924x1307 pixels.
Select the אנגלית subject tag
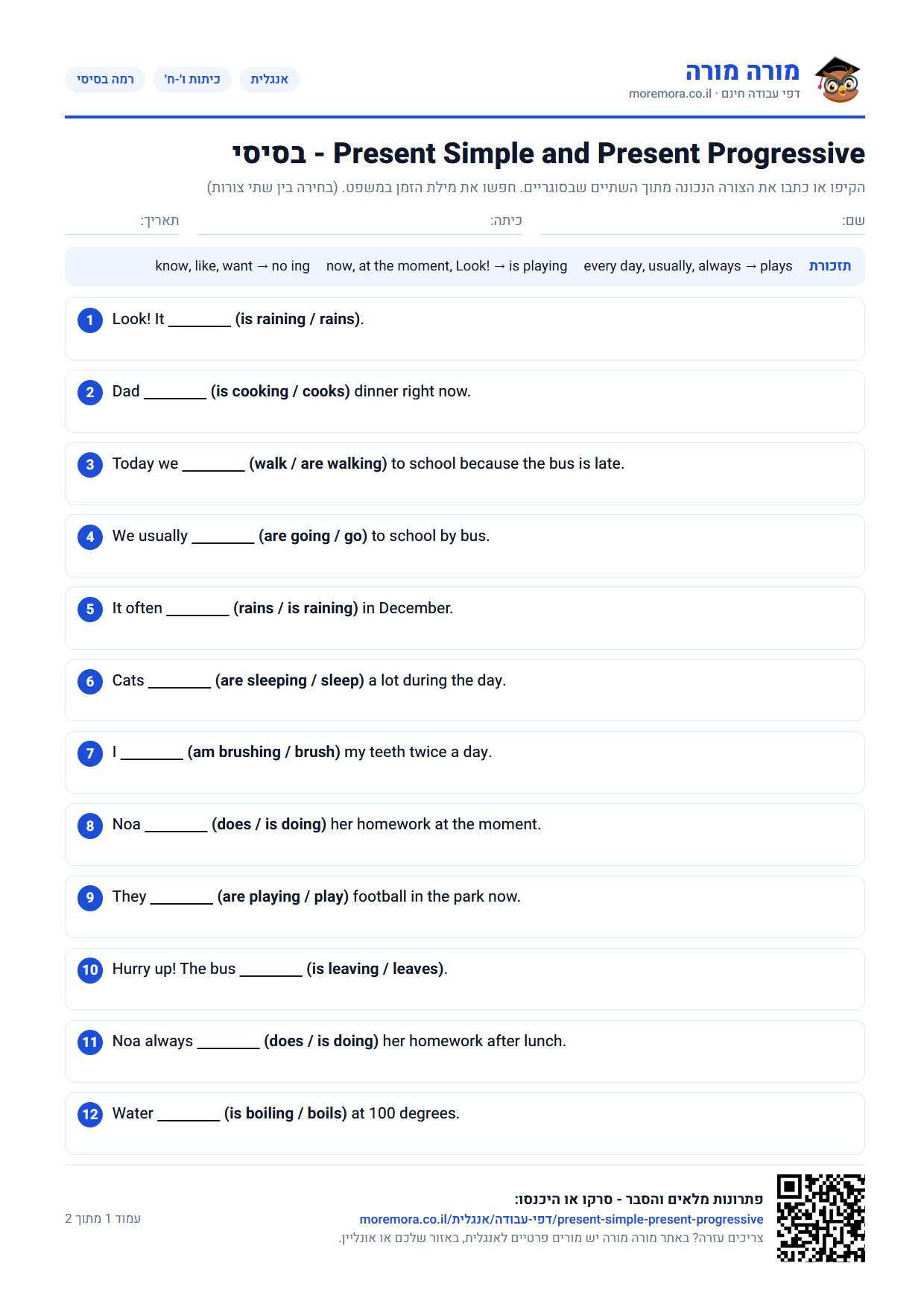[269, 80]
